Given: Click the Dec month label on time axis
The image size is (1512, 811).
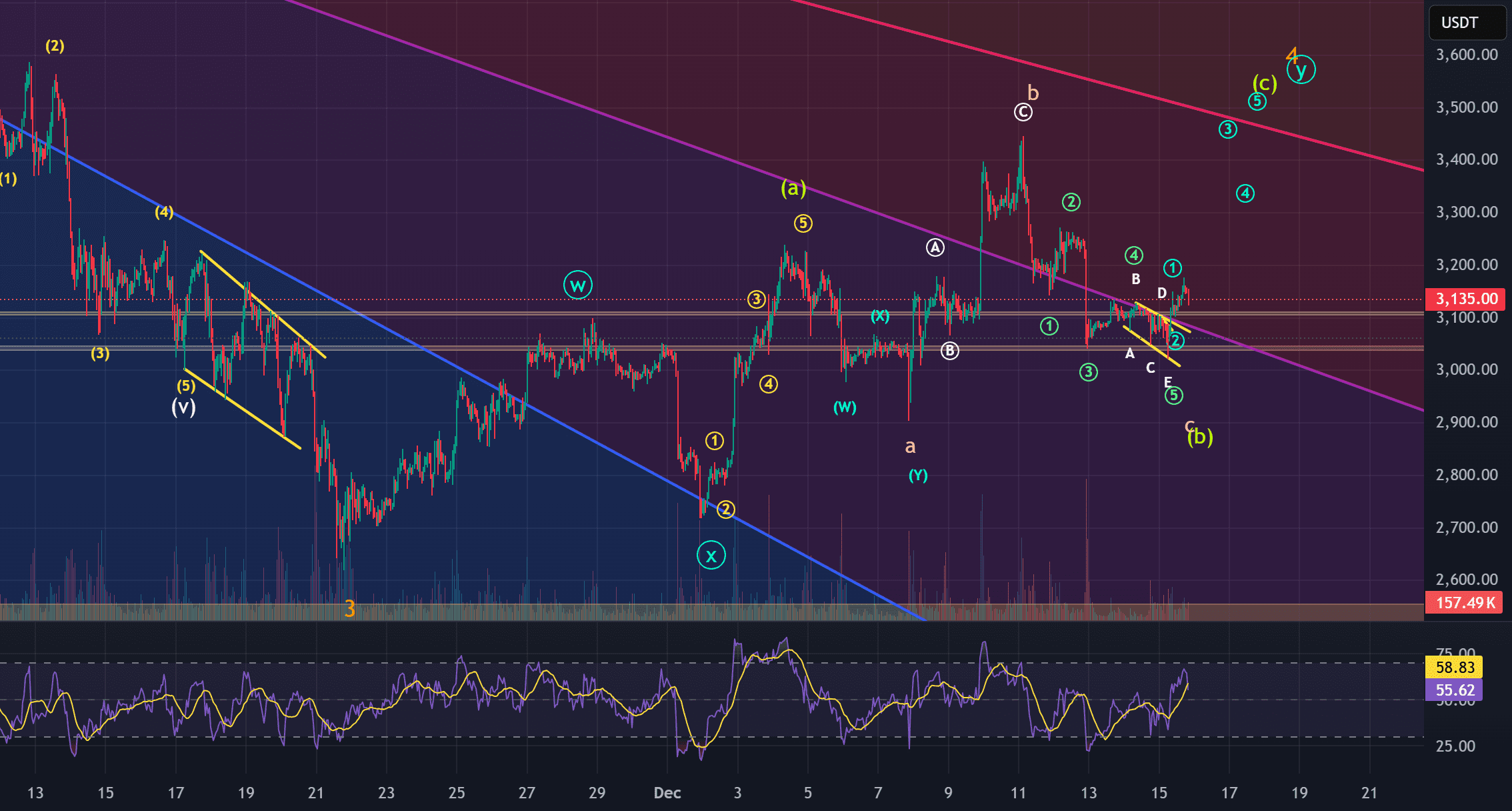Looking at the screenshot, I should click(x=667, y=793).
